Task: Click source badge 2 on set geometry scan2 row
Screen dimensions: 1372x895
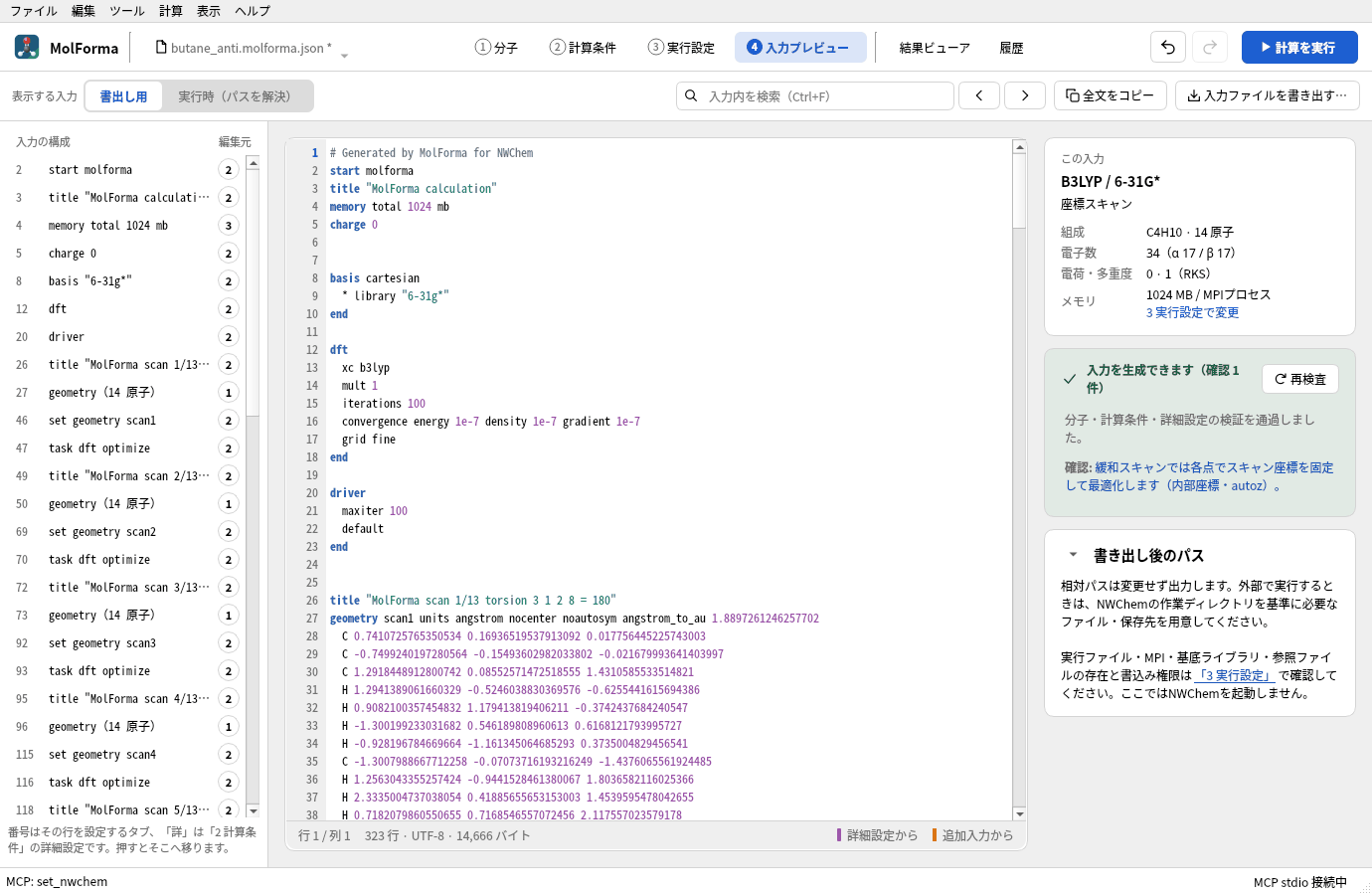Action: (x=229, y=532)
